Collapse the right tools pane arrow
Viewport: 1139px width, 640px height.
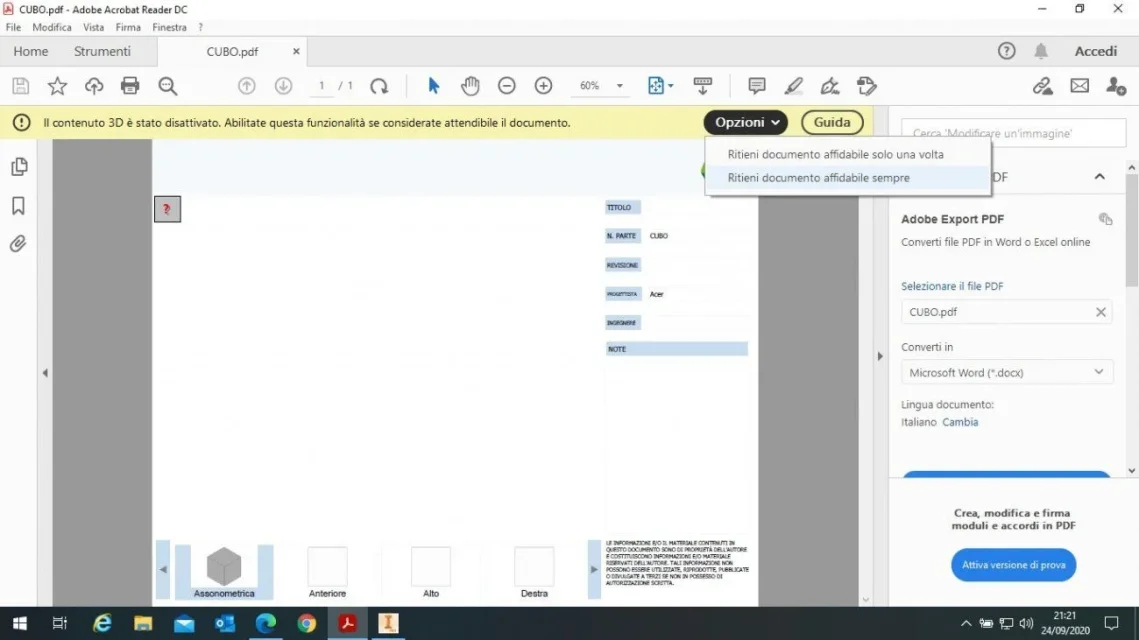880,356
